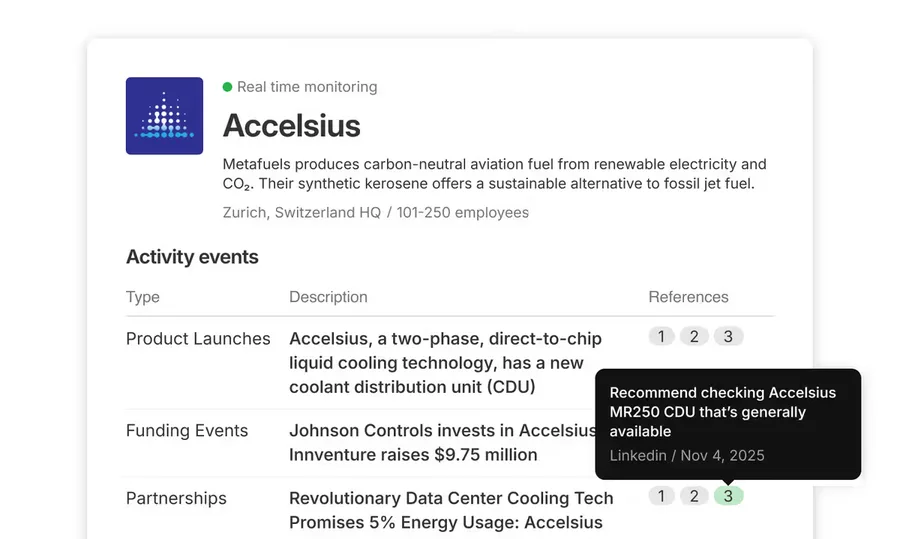Click the References column header
Screen dimensions: 900x539
click(x=688, y=297)
